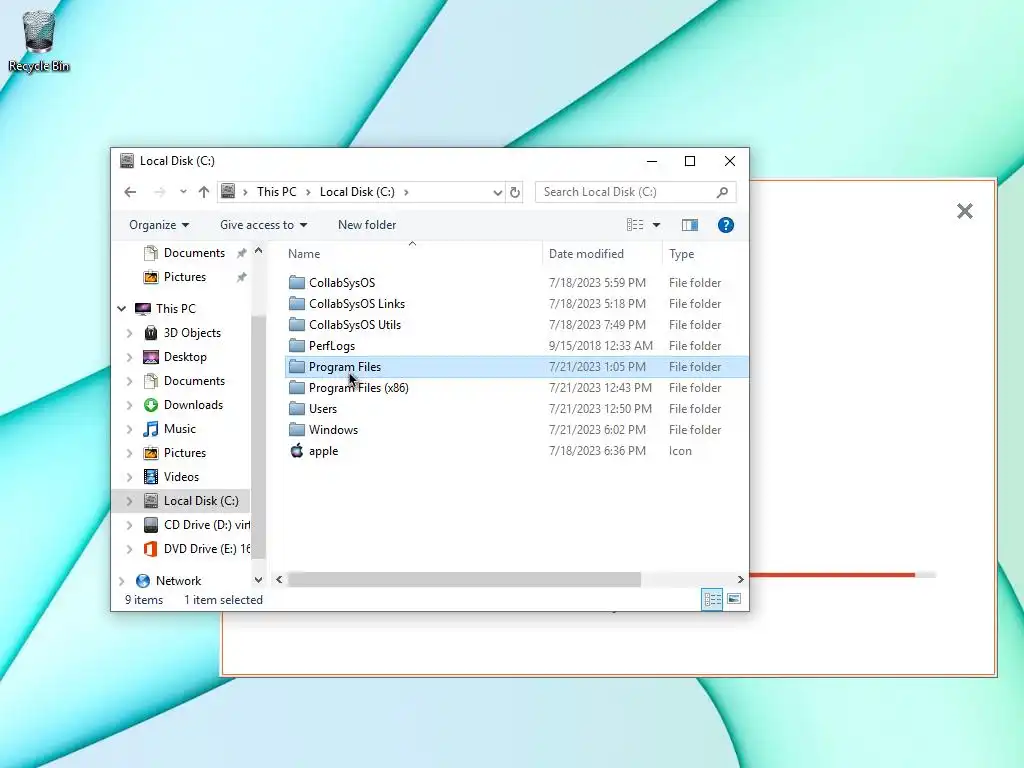The image size is (1024, 768).
Task: Open address bar history dropdown
Action: (x=498, y=192)
